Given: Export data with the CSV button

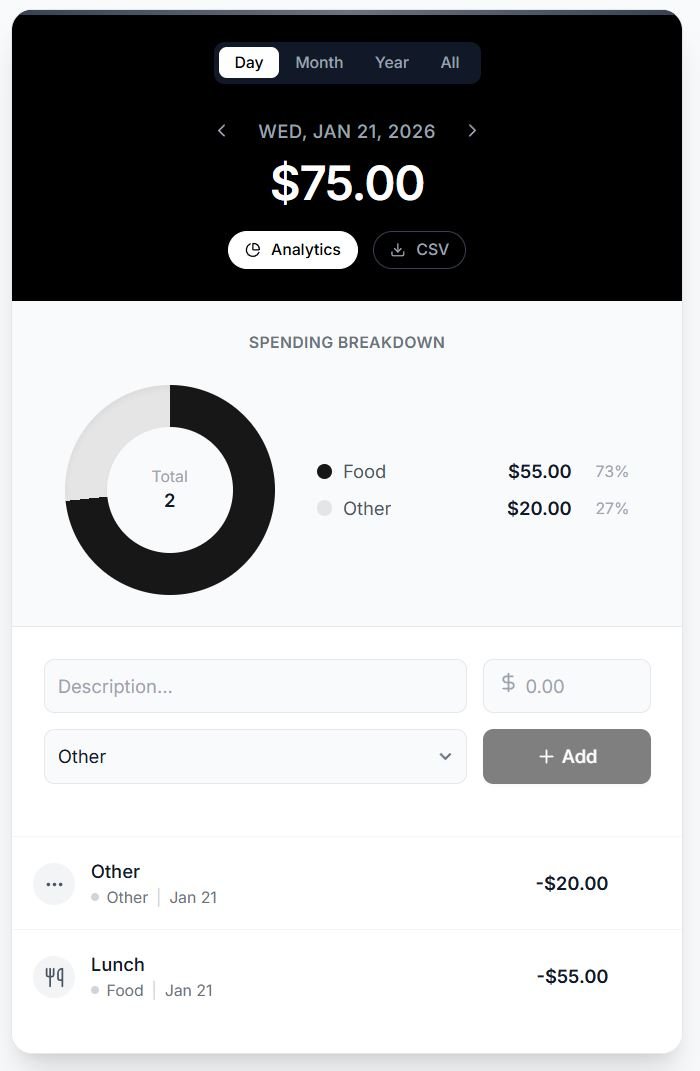Looking at the screenshot, I should click(x=420, y=250).
